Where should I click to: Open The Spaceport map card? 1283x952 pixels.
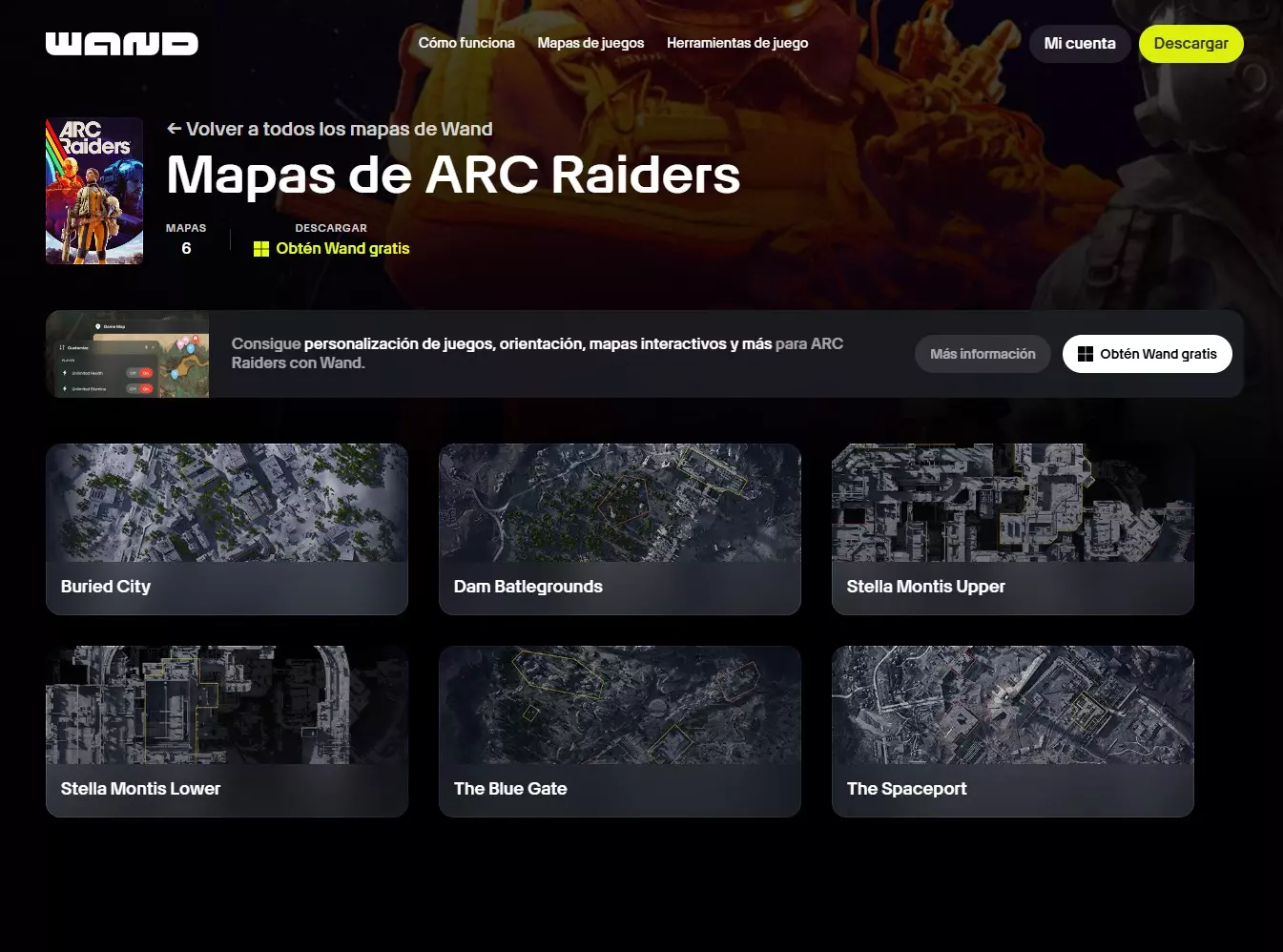pos(1013,732)
